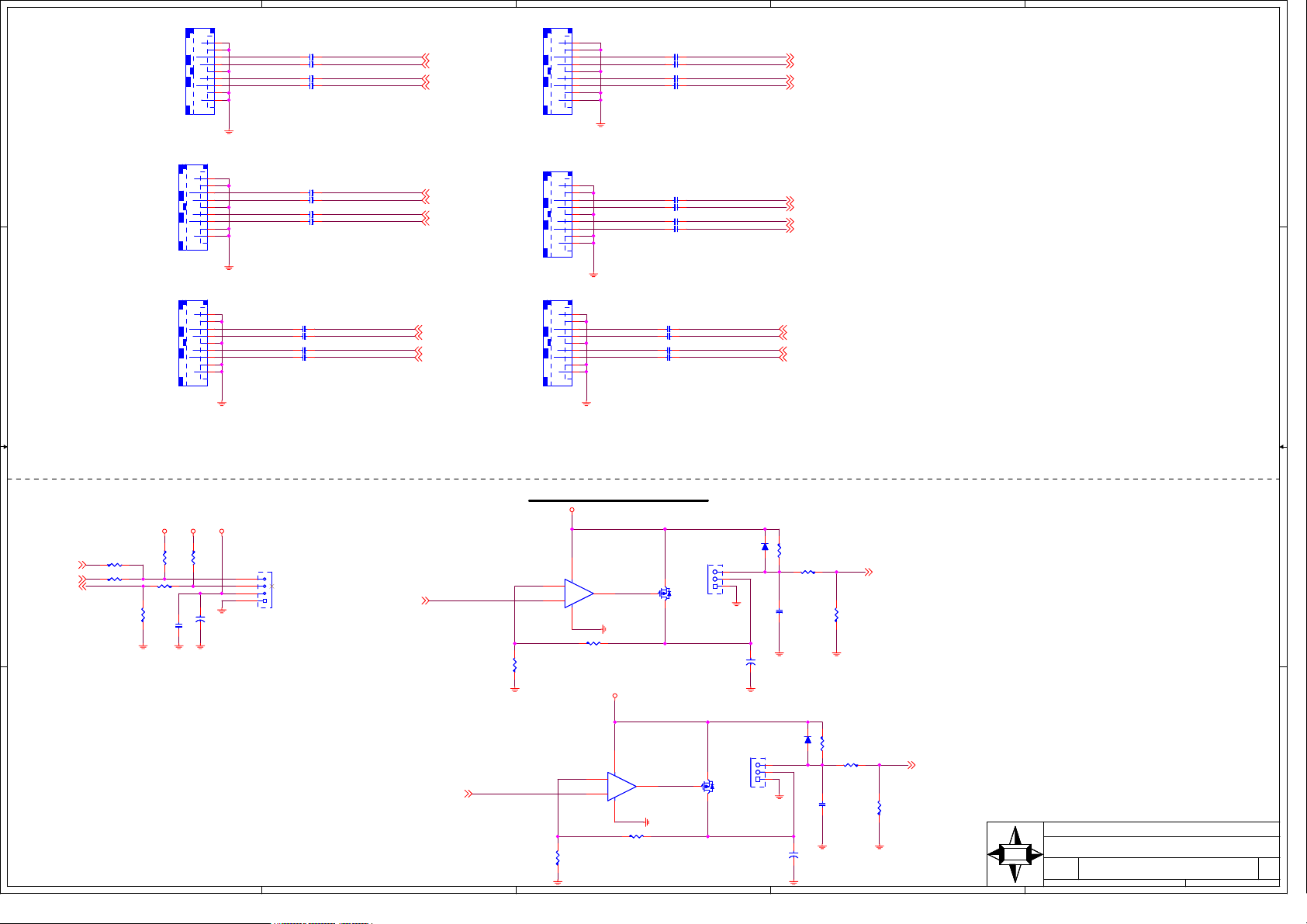Select non-polarized capacitor in the four-pin connector circuit
Image resolution: width=1307 pixels, height=924 pixels.
(x=179, y=625)
